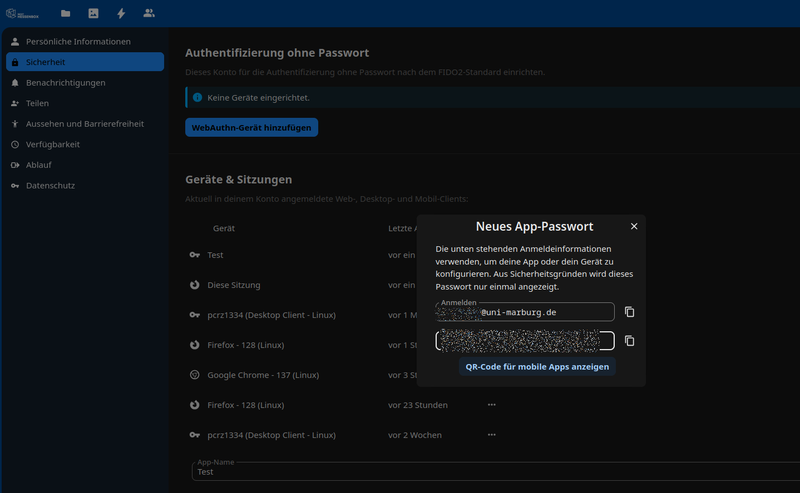Open Benachrichtigungen settings
The image size is (800, 493).
tap(85, 83)
